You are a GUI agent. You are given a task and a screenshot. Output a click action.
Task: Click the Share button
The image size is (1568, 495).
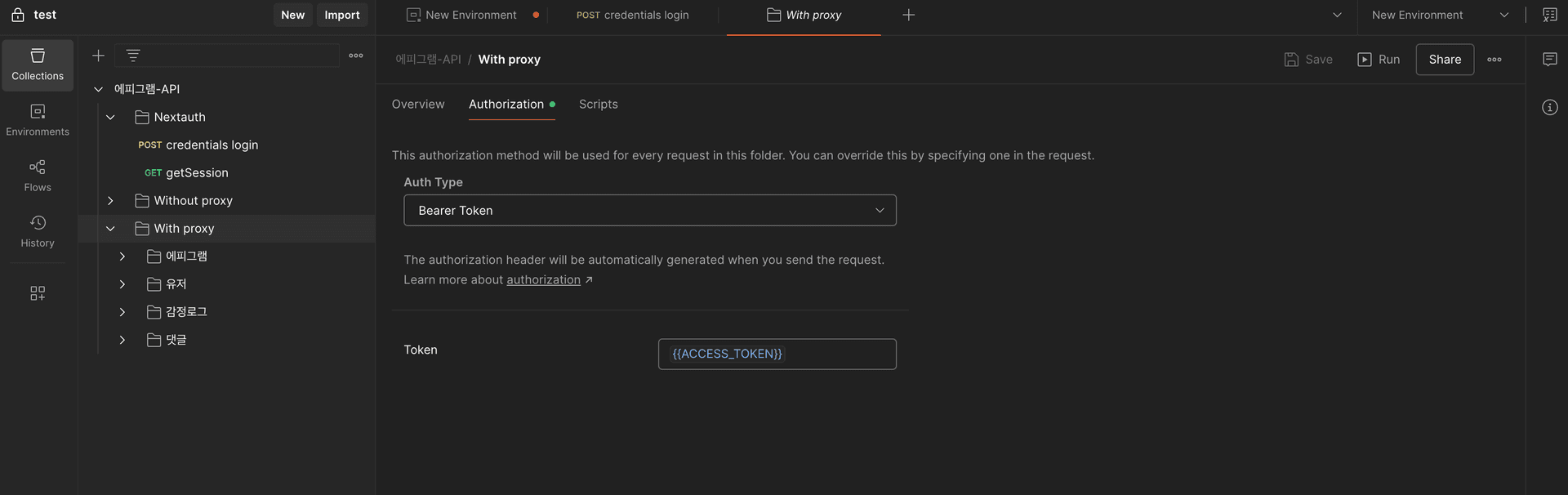click(1444, 59)
